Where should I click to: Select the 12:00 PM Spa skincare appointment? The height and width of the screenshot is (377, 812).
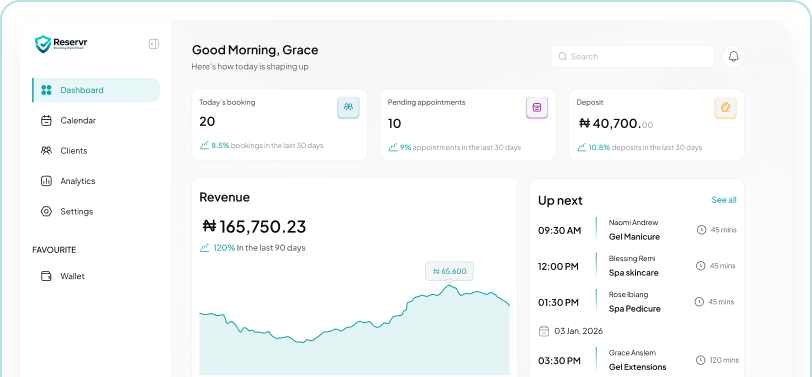pos(637,266)
